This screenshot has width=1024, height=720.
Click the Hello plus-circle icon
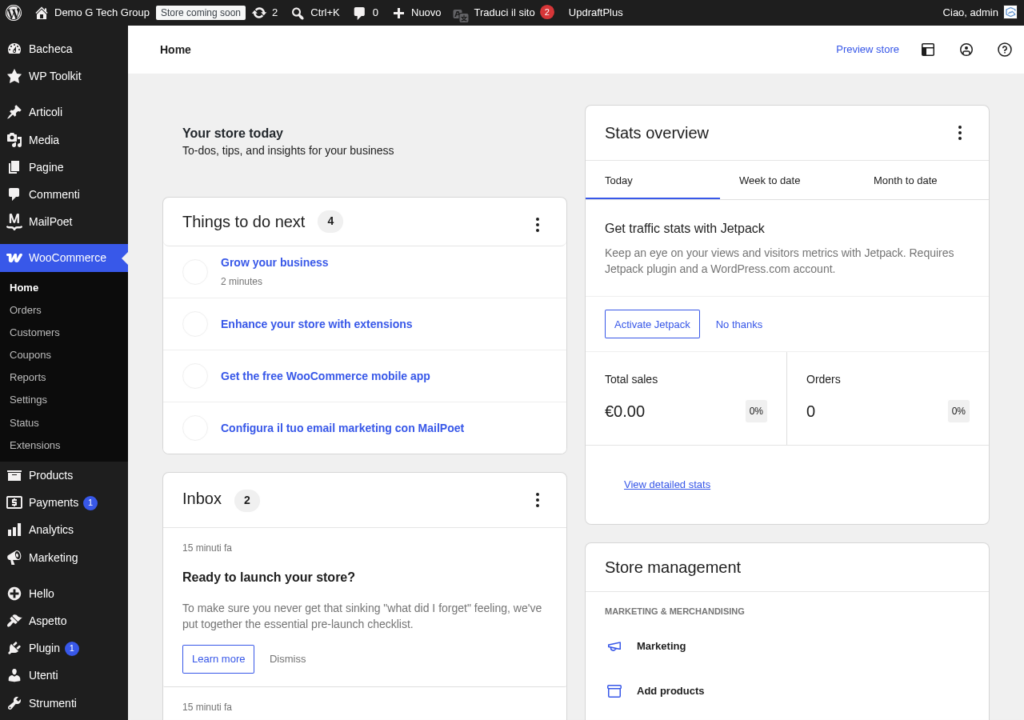point(14,593)
